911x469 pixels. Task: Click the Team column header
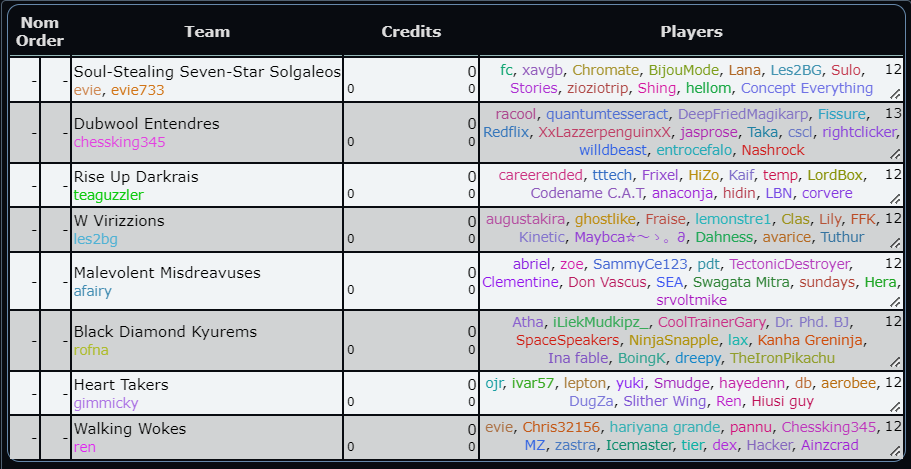pyautogui.click(x=207, y=32)
